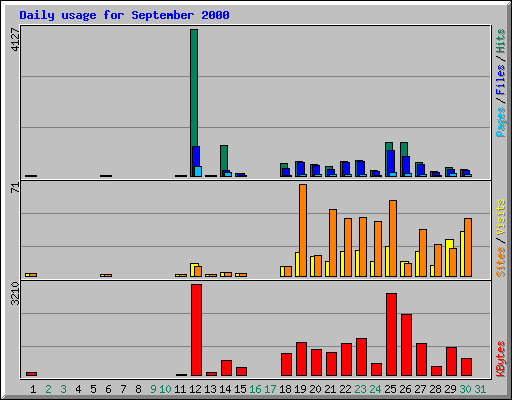This screenshot has height=400, width=512.
Task: Click day label 7 on x-axis
Action: (123, 389)
